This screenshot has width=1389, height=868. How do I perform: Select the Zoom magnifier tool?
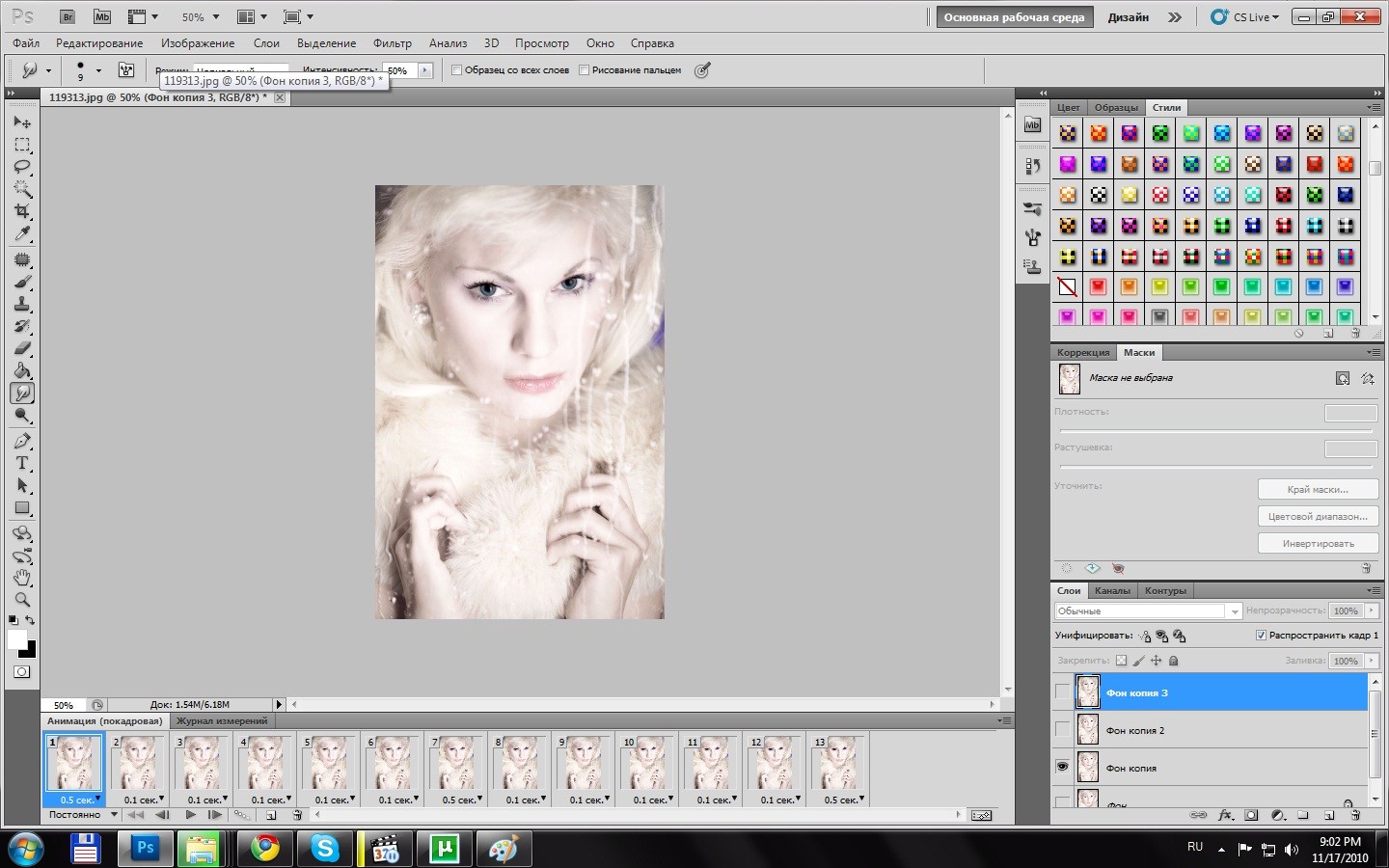[22, 600]
